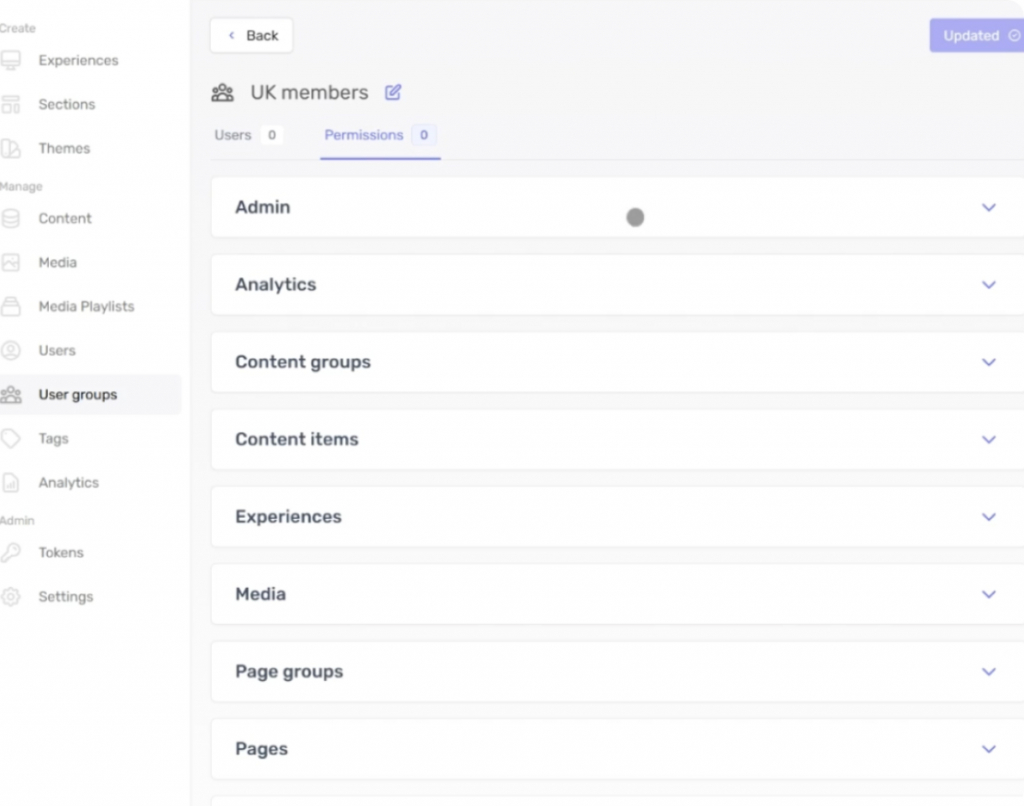Click the Content database icon
Screen dimensions: 1024x806
point(11,219)
